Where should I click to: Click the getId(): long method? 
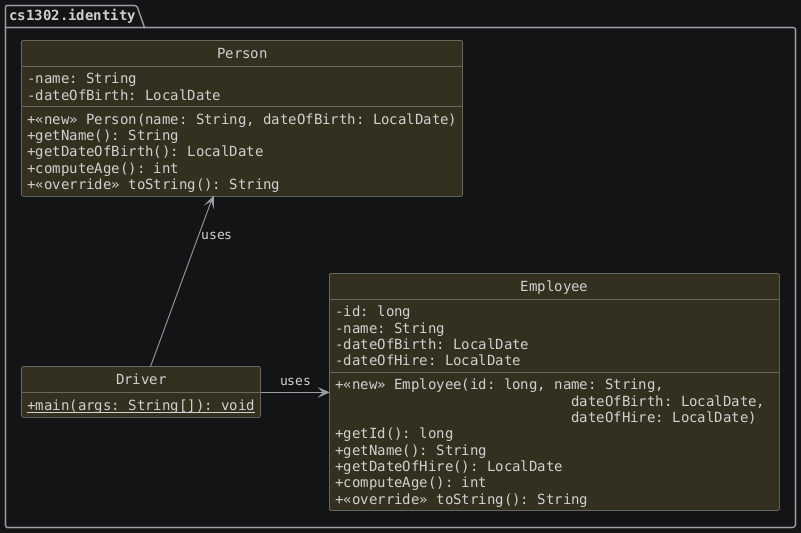click(394, 433)
